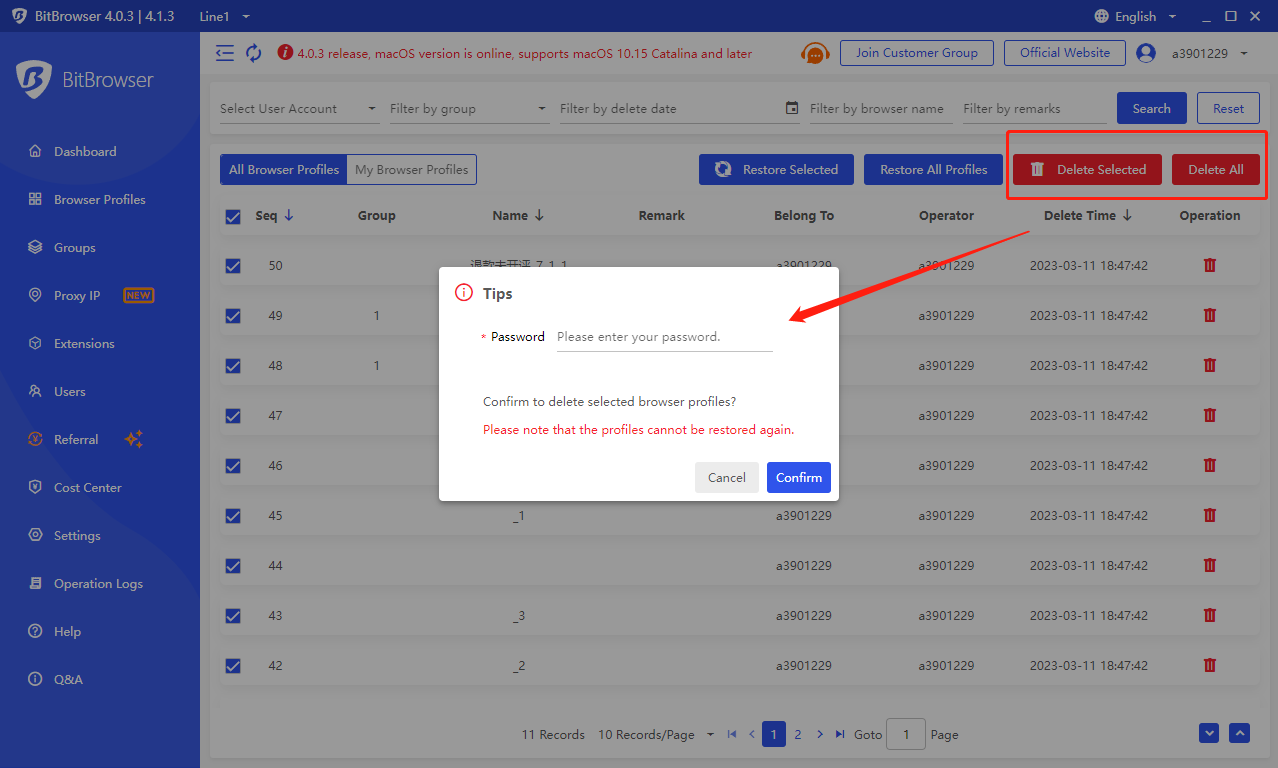This screenshot has width=1278, height=768.
Task: Change the 10 Records/Page dropdown
Action: pyautogui.click(x=656, y=734)
